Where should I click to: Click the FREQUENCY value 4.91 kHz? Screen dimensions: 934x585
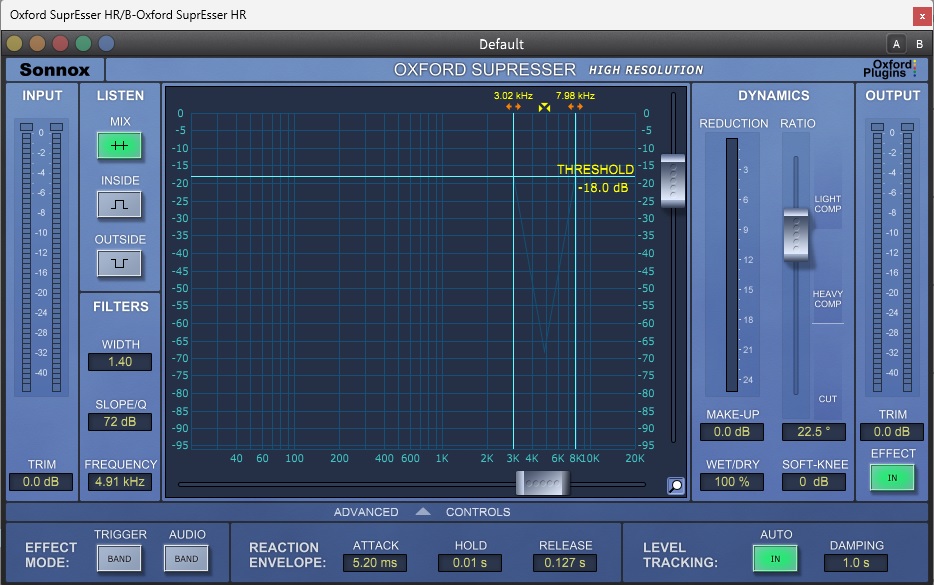pyautogui.click(x=120, y=482)
